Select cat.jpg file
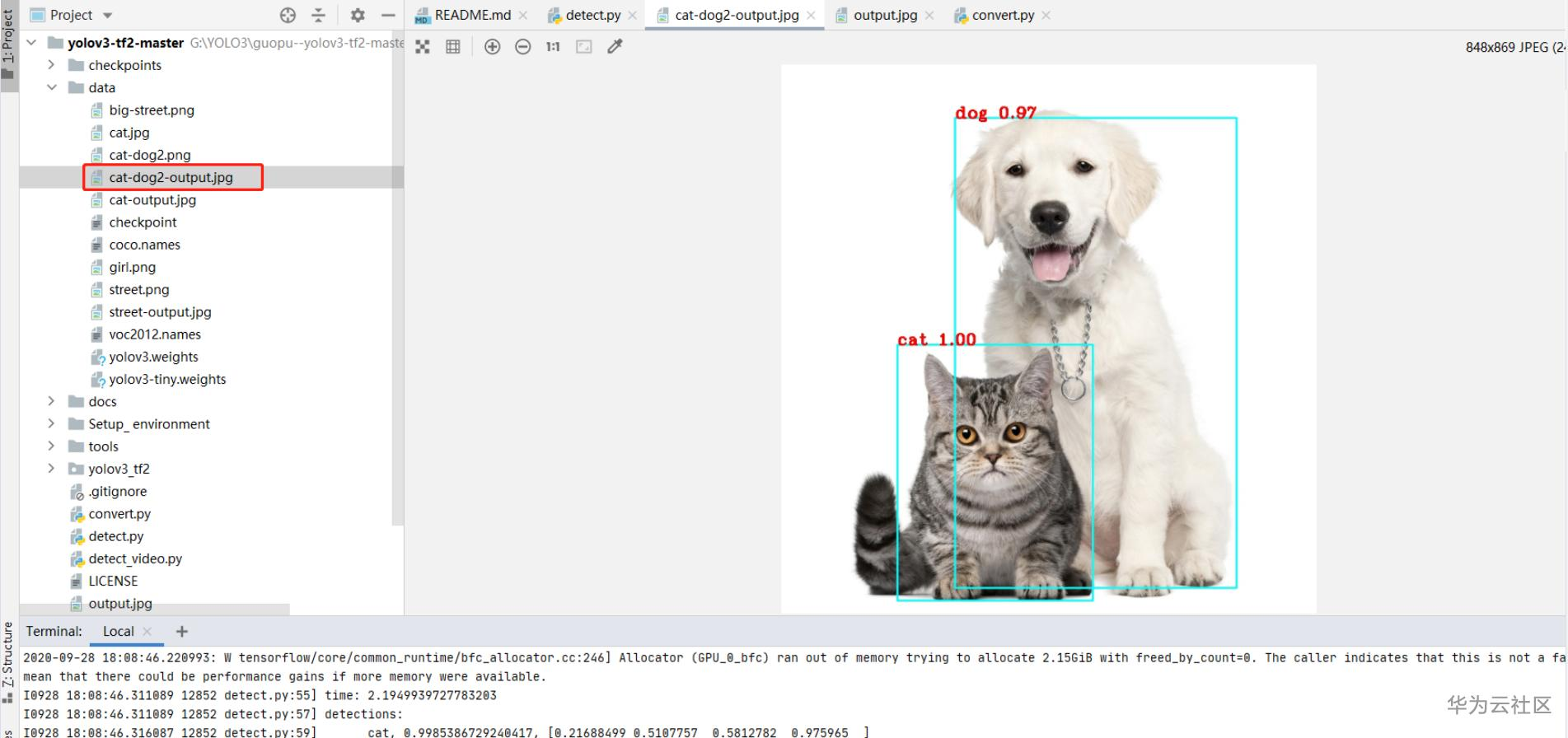1568x738 pixels. click(129, 132)
